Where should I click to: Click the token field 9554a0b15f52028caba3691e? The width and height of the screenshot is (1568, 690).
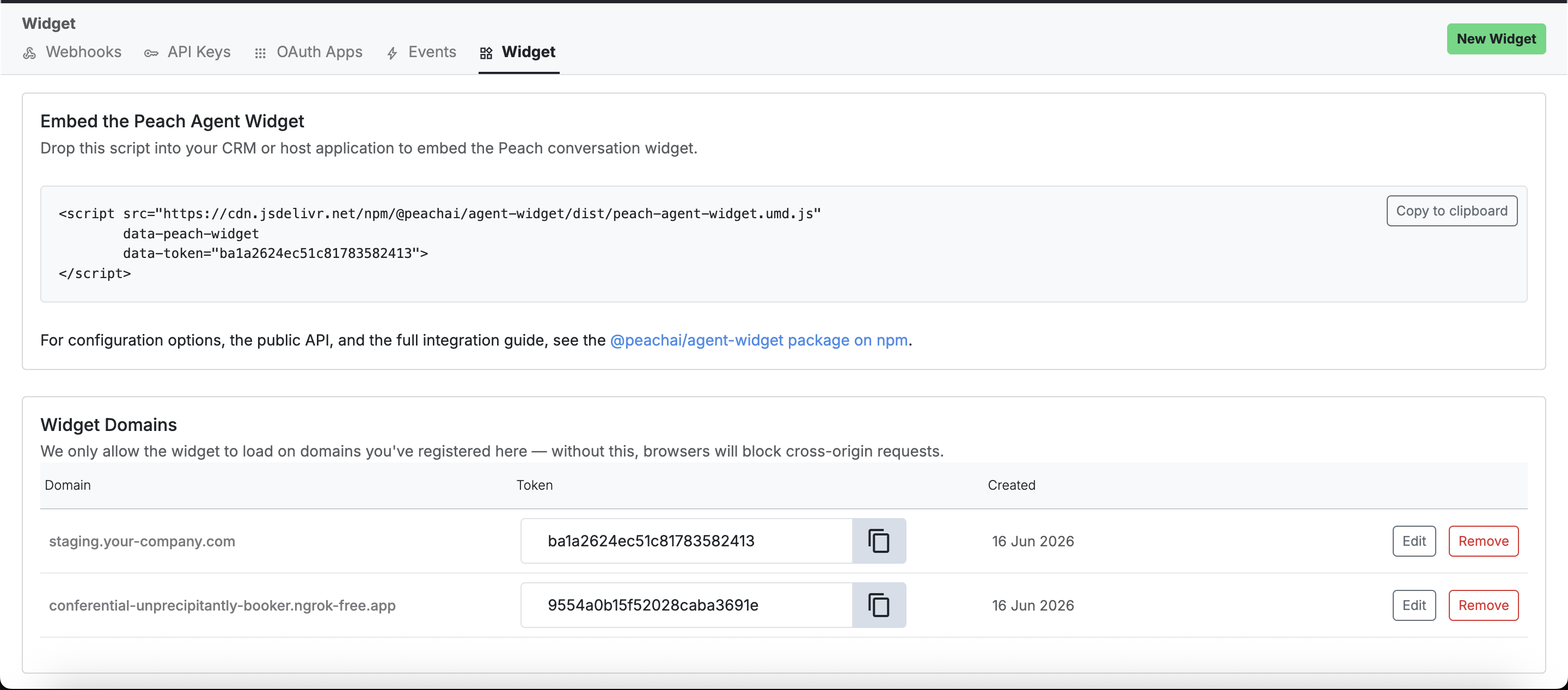pos(687,606)
